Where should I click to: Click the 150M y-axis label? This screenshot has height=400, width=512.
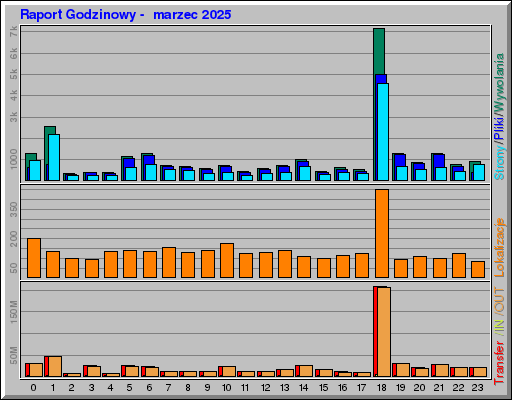(13, 312)
